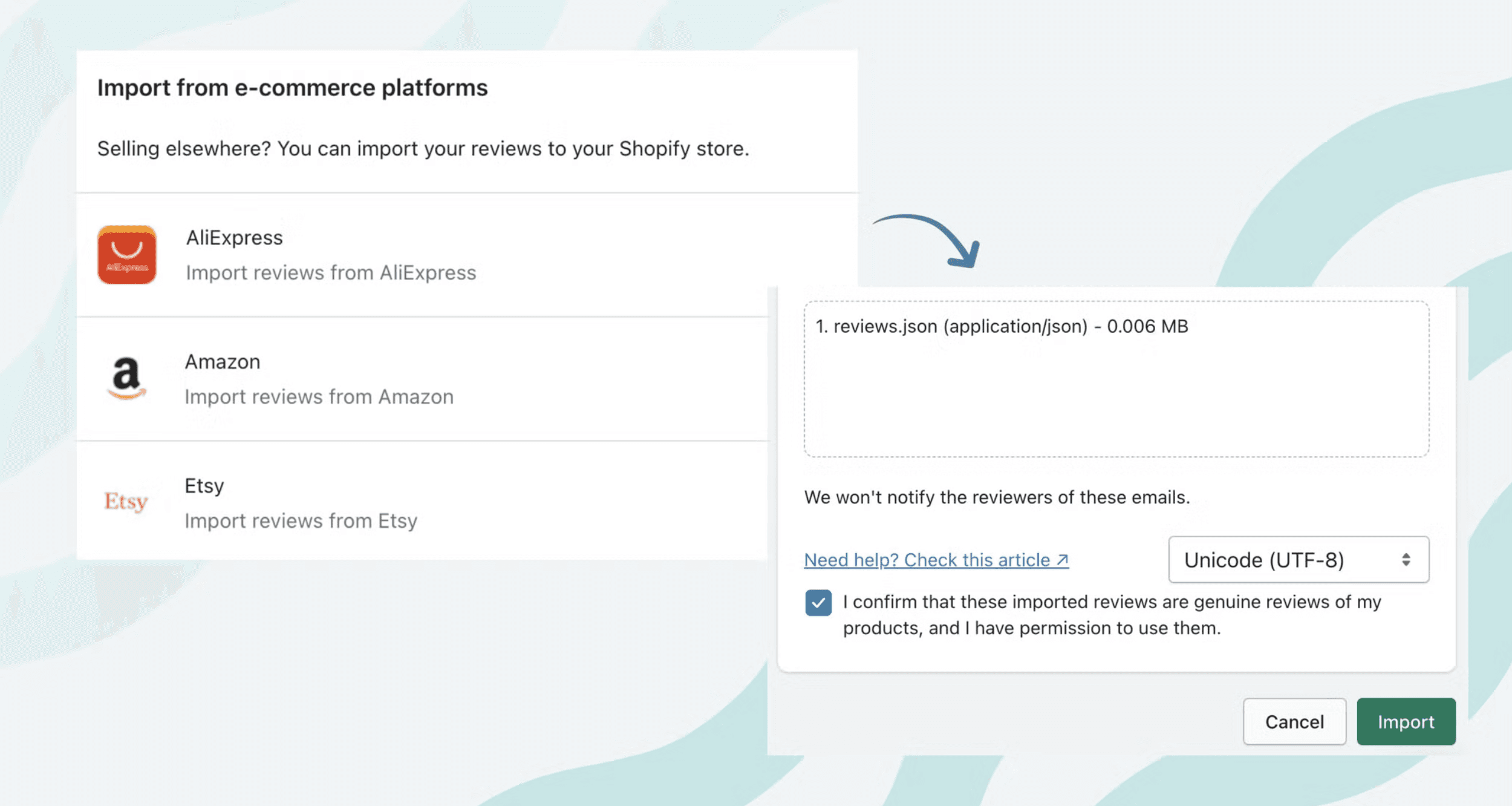Image resolution: width=1512 pixels, height=806 pixels.
Task: Click the Etsy logo icon
Action: pos(126,502)
